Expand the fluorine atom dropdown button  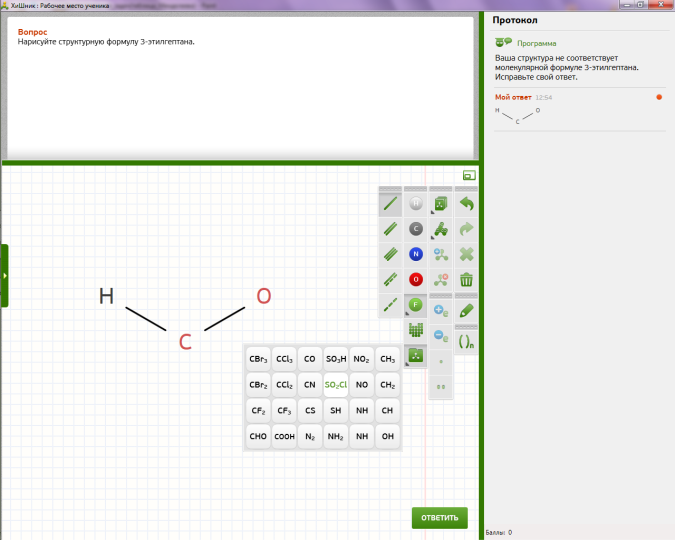416,304
